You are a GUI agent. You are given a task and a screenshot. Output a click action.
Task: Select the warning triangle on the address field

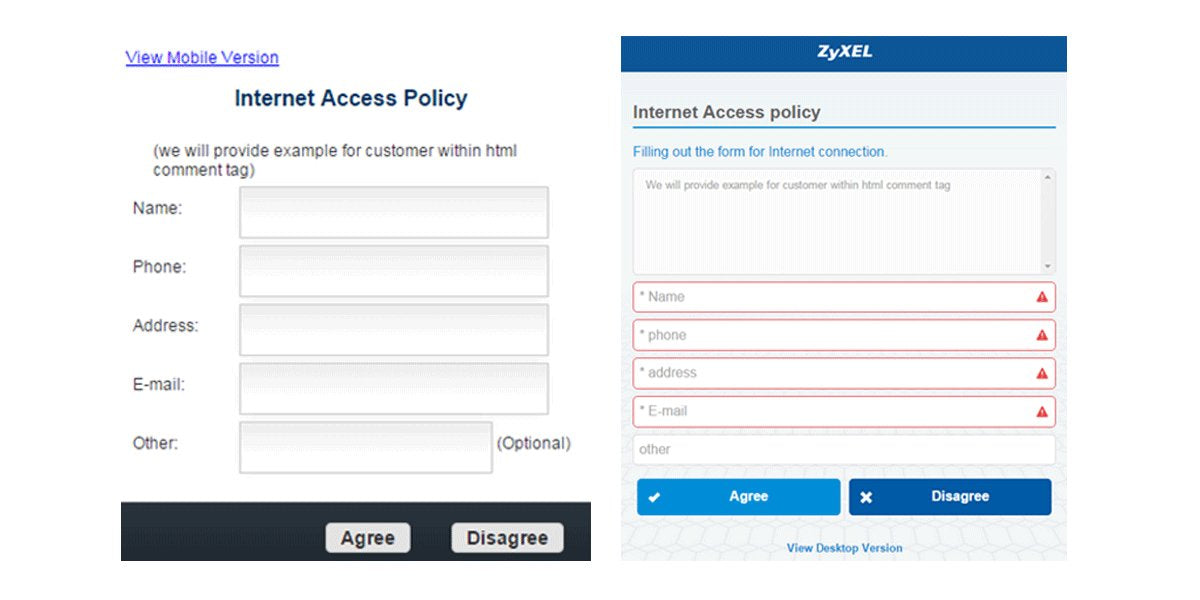pyautogui.click(x=1041, y=373)
